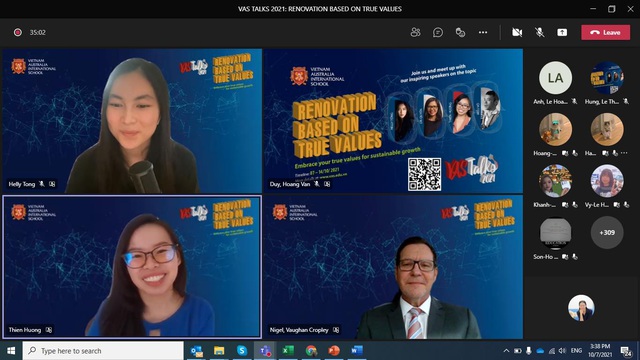Open PowerPoint from the taskbar
This screenshot has height=360, width=640.
pyautogui.click(x=334, y=351)
